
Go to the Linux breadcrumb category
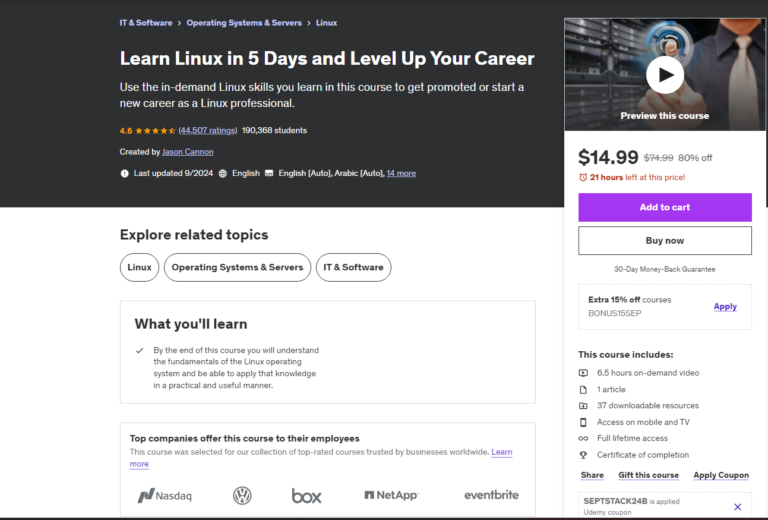326,23
